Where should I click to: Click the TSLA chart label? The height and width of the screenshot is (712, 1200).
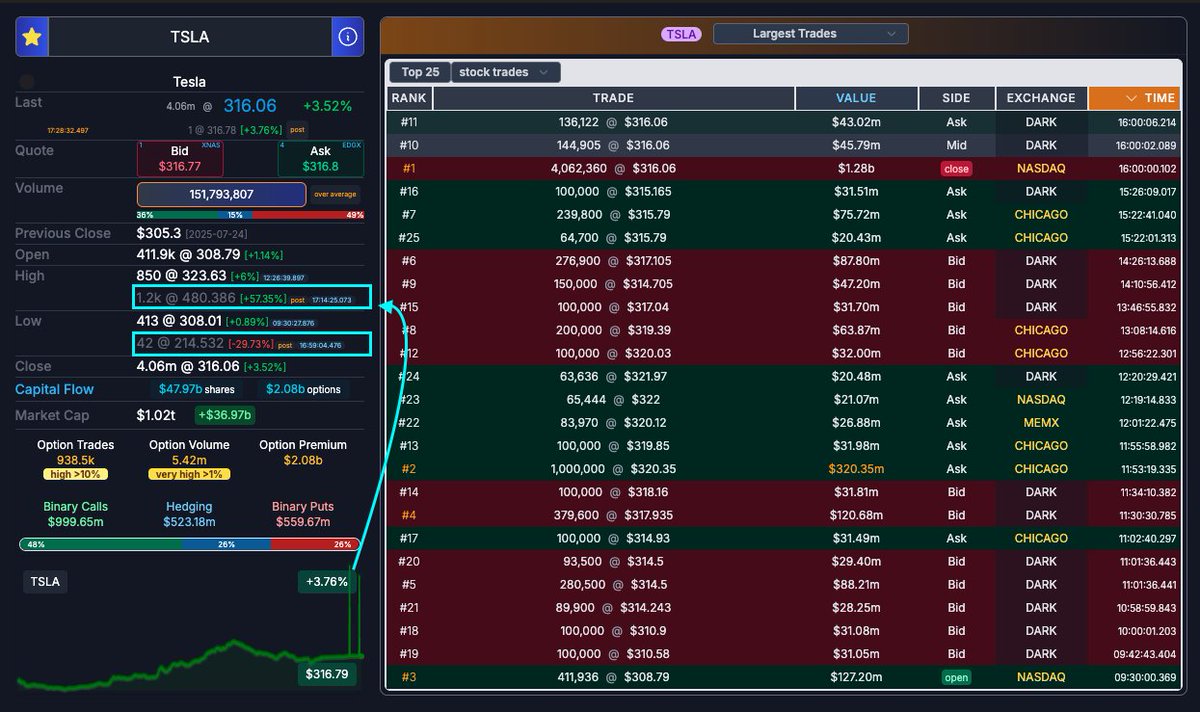click(x=45, y=582)
